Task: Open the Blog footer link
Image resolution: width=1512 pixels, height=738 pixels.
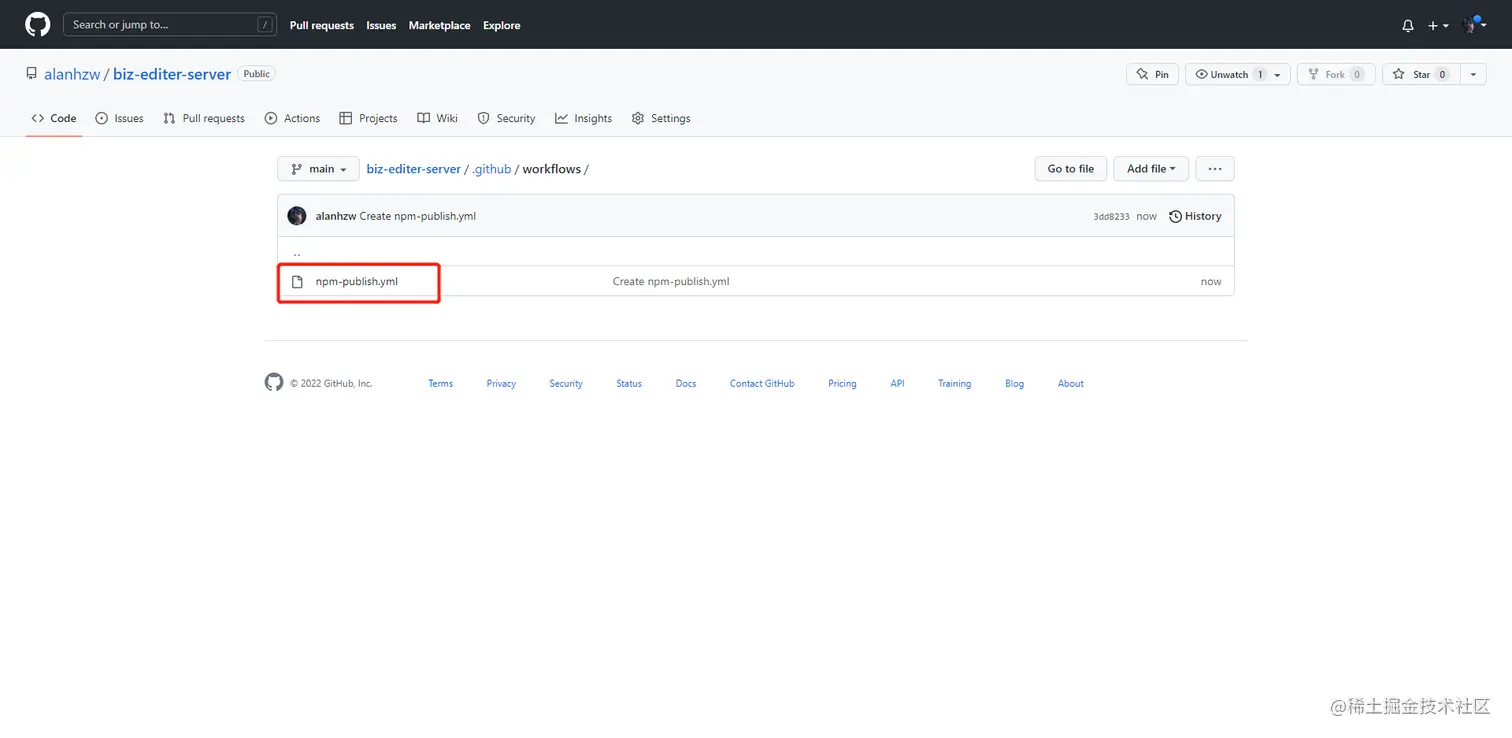Action: [x=1015, y=384]
